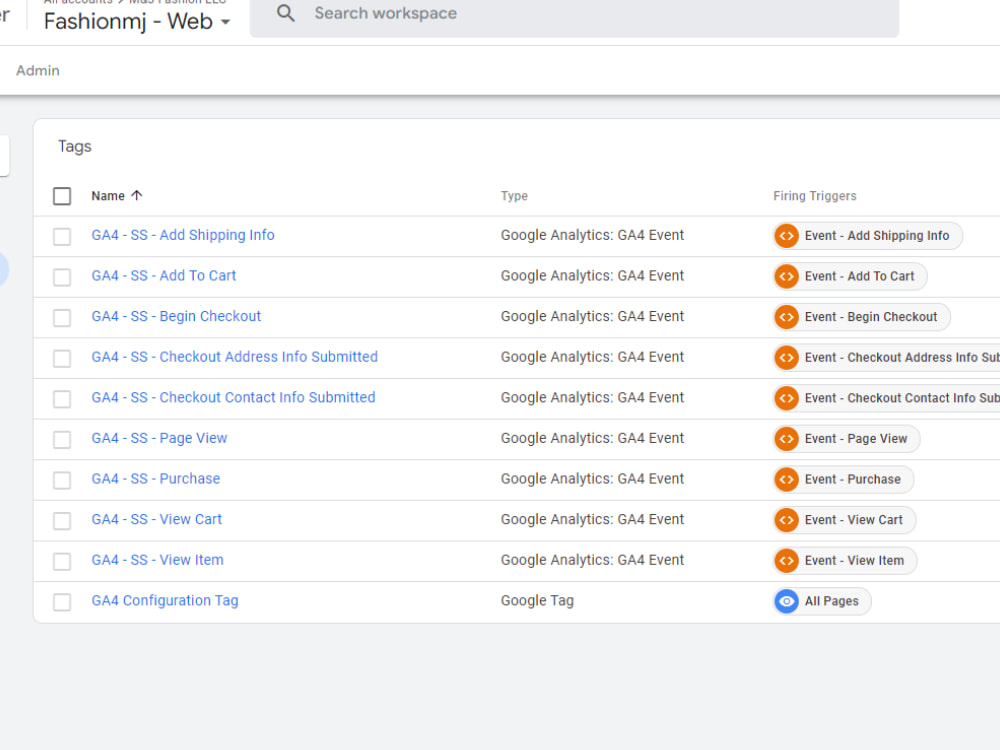Open the Event - Begin Checkout trigger
Screen dimensions: 1000x750
(x=860, y=316)
